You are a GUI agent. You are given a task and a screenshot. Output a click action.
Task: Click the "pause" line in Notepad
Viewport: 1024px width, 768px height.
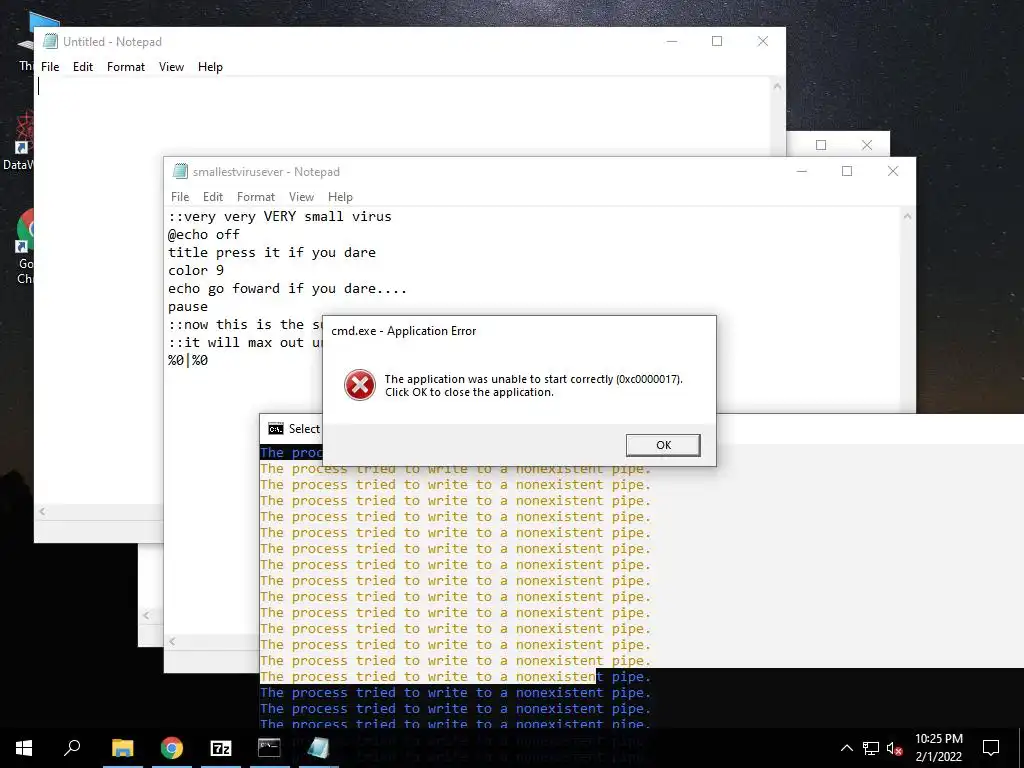[188, 306]
